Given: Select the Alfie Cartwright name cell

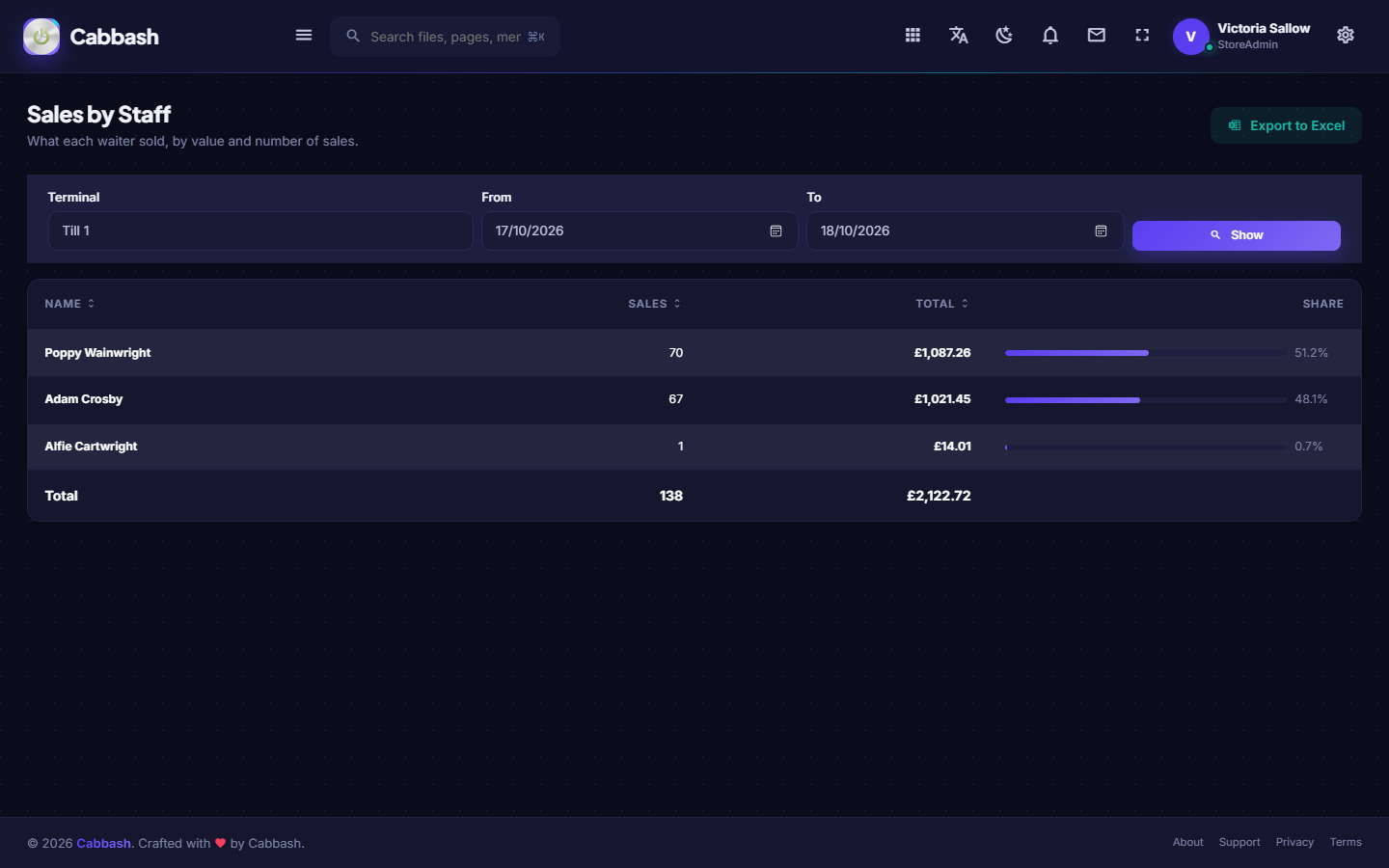Looking at the screenshot, I should 91,447.
